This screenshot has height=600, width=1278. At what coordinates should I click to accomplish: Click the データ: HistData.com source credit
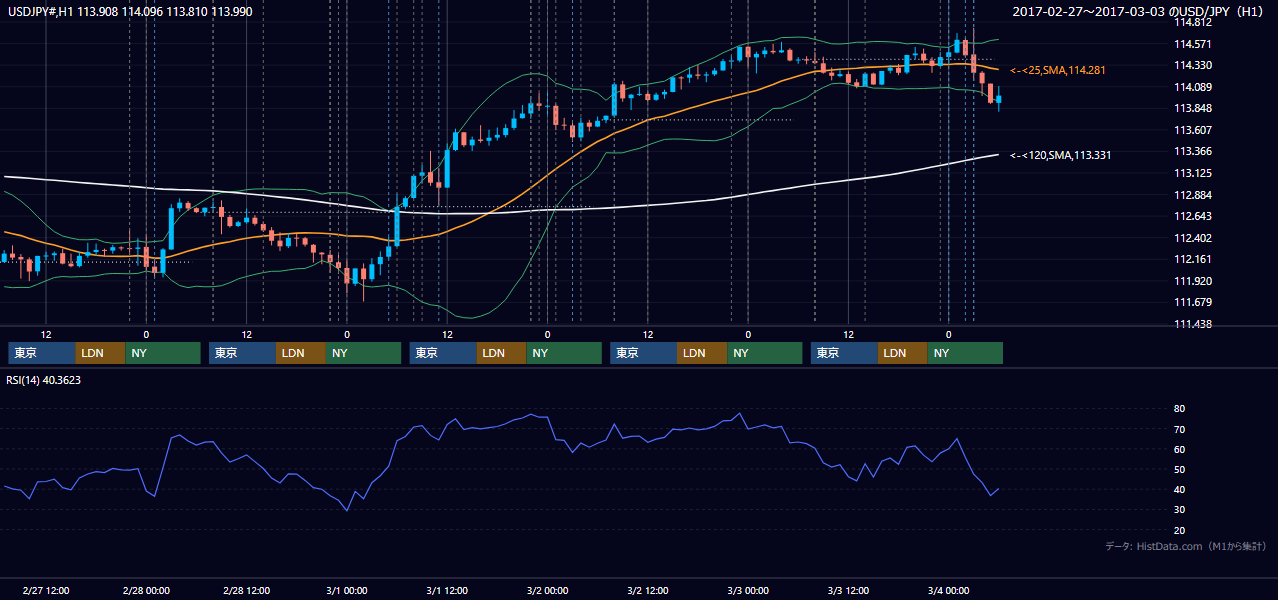[x=1186, y=547]
